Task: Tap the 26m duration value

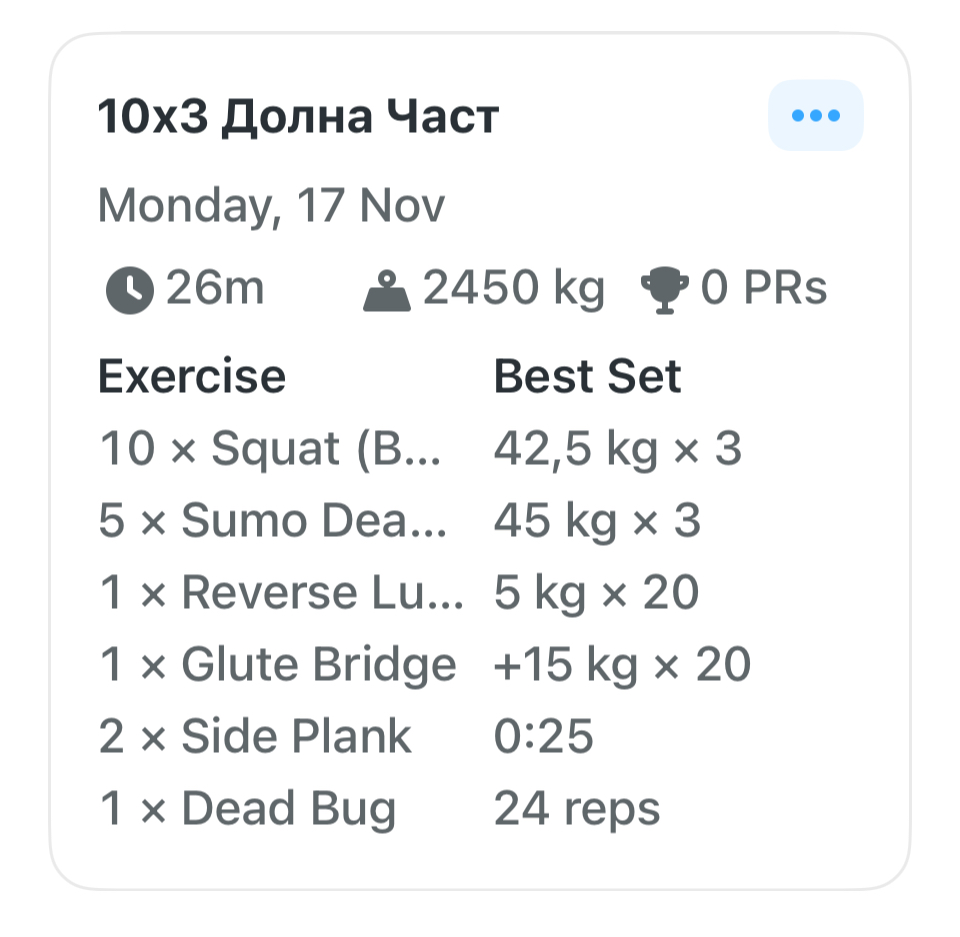Action: pyautogui.click(x=215, y=289)
